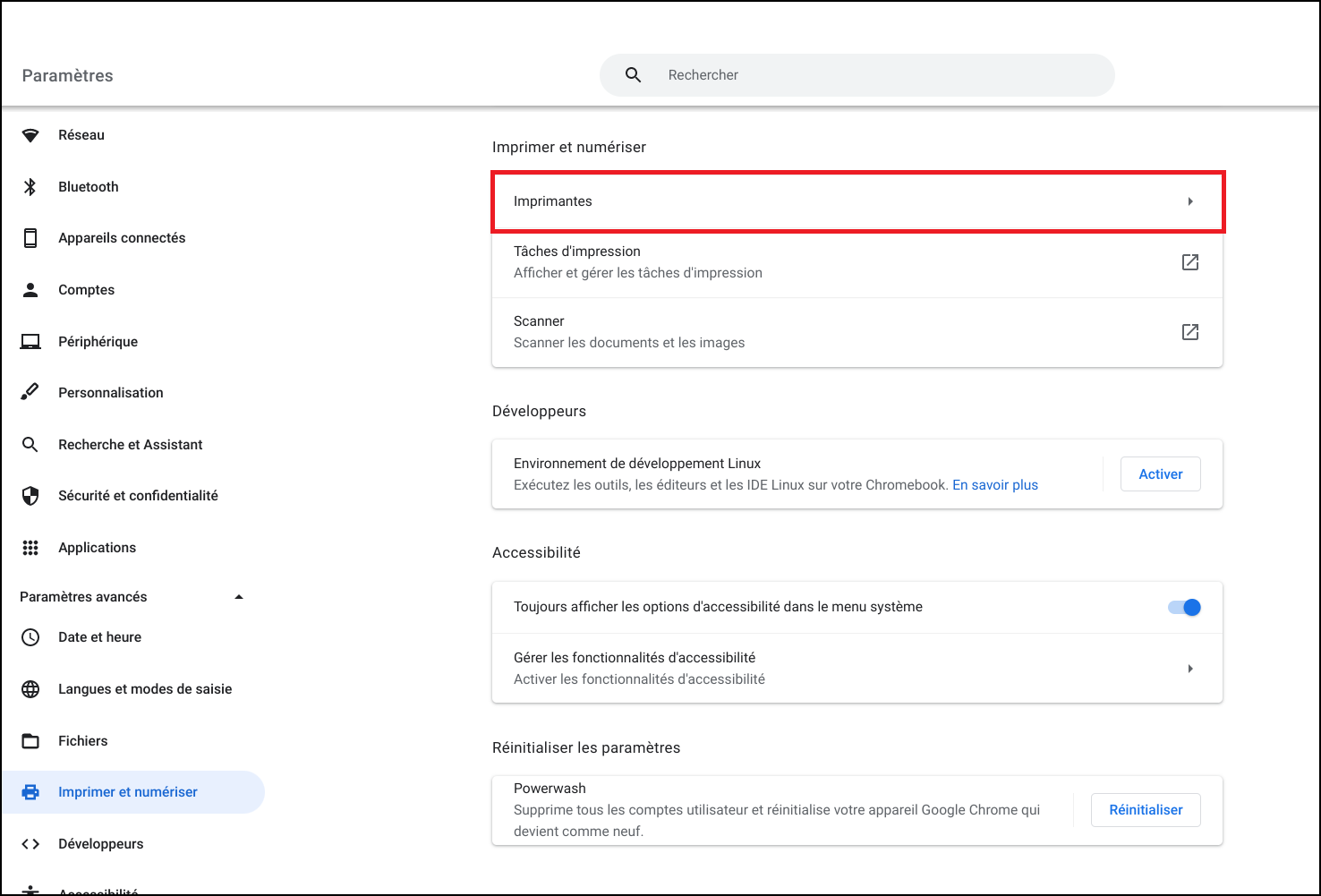Open the En savoir plus link

click(994, 485)
